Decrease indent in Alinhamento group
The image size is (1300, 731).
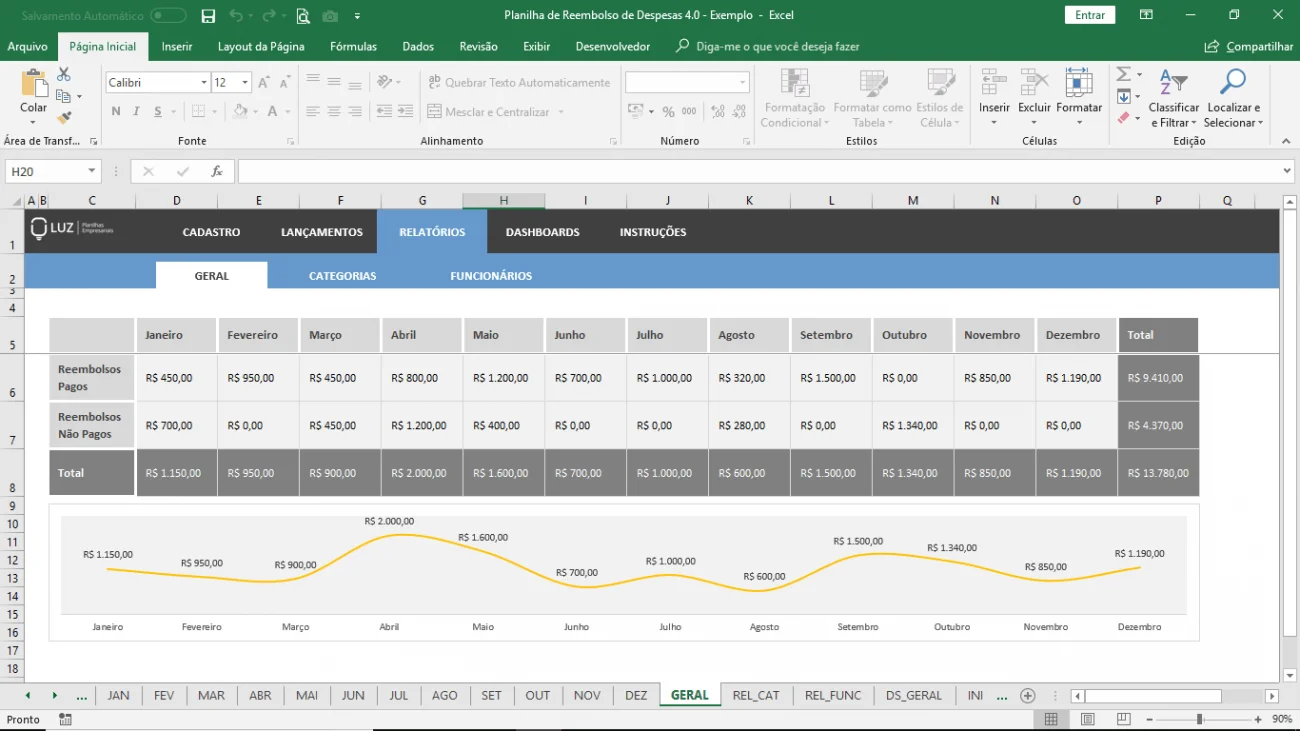coord(382,112)
